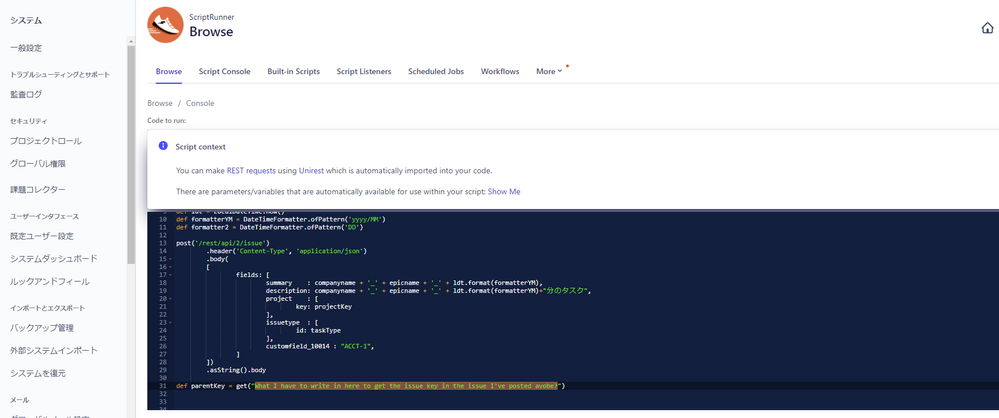Click the システム sidebar heading

coord(26,20)
